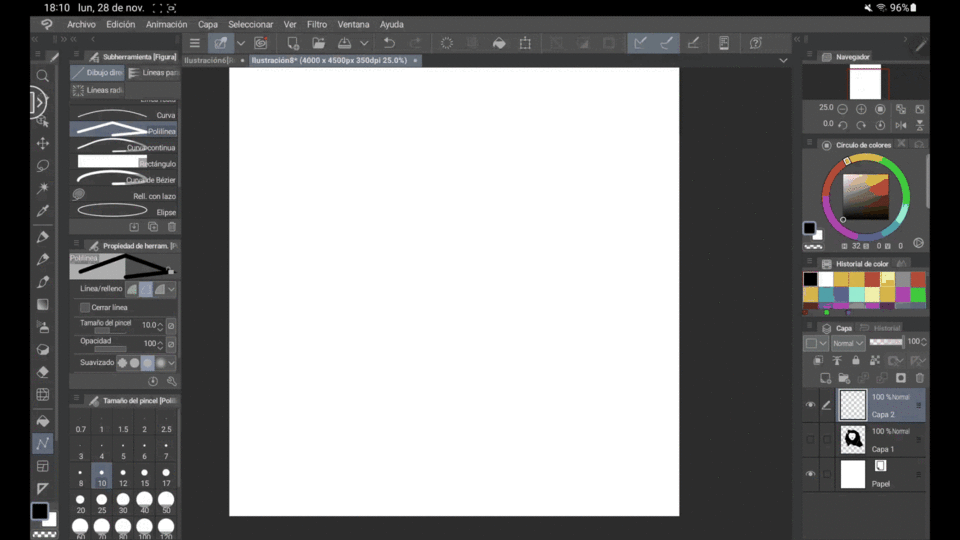The height and width of the screenshot is (540, 960).
Task: Select brush size 25 preset
Action: [x=101, y=504]
